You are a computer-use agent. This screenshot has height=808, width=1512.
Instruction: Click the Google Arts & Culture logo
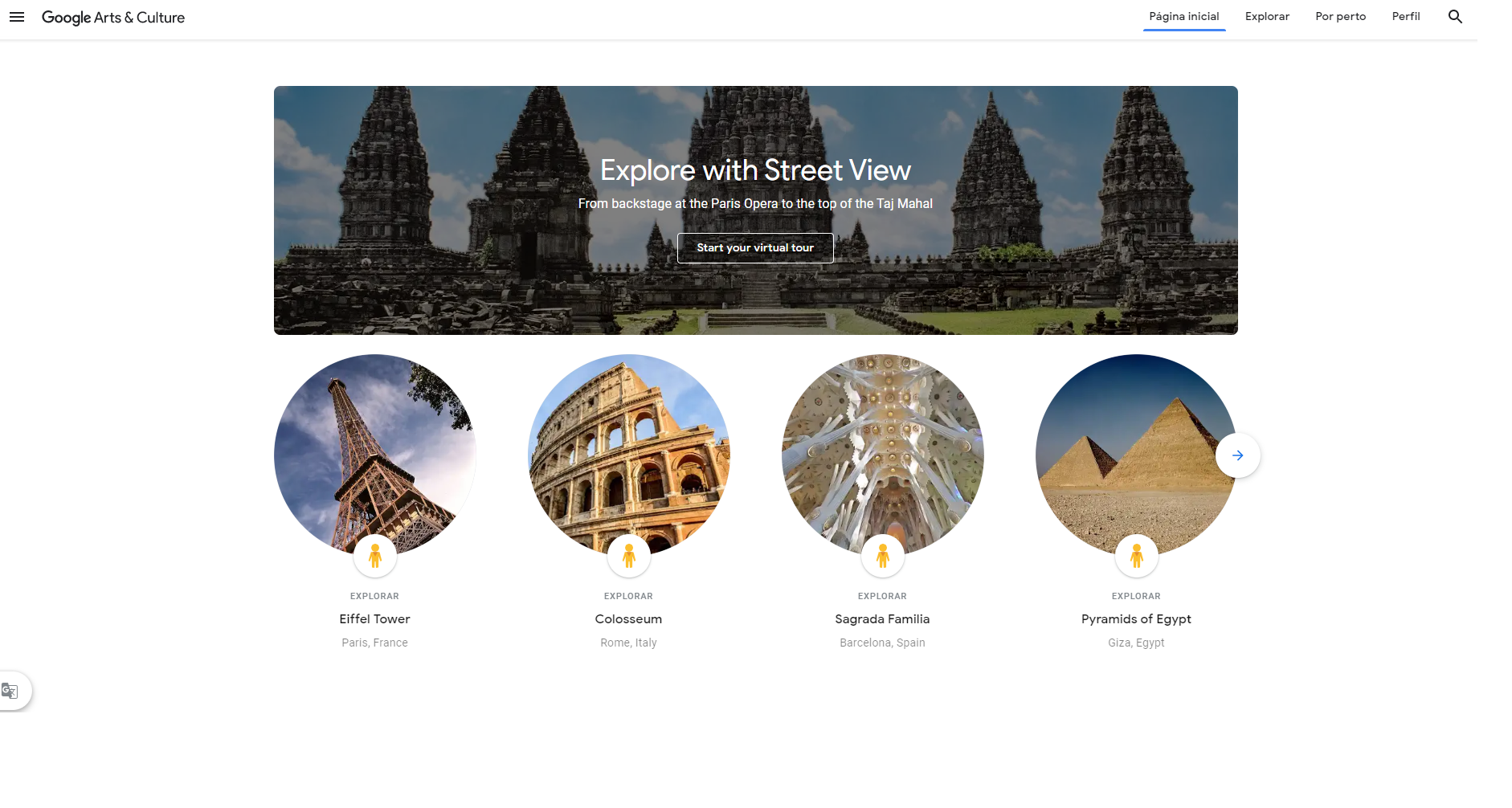click(113, 18)
